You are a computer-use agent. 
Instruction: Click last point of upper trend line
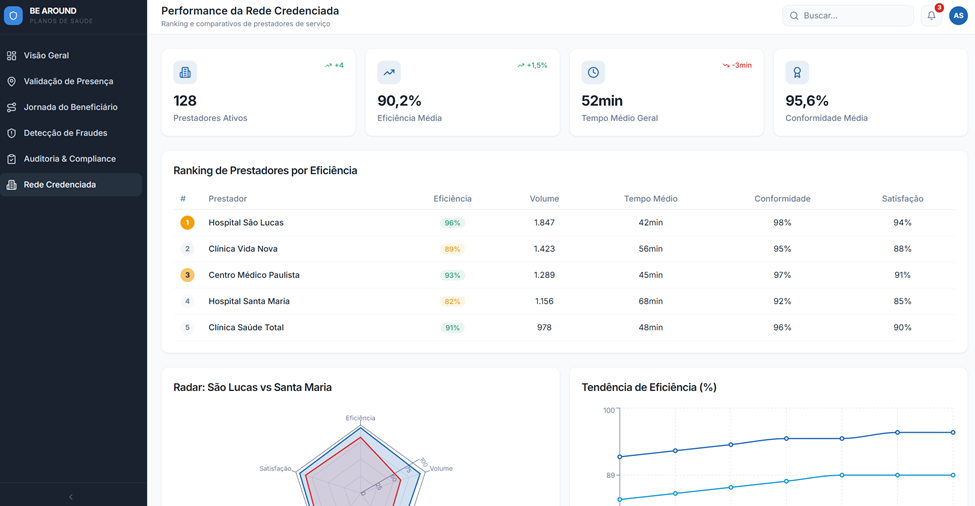click(x=953, y=432)
